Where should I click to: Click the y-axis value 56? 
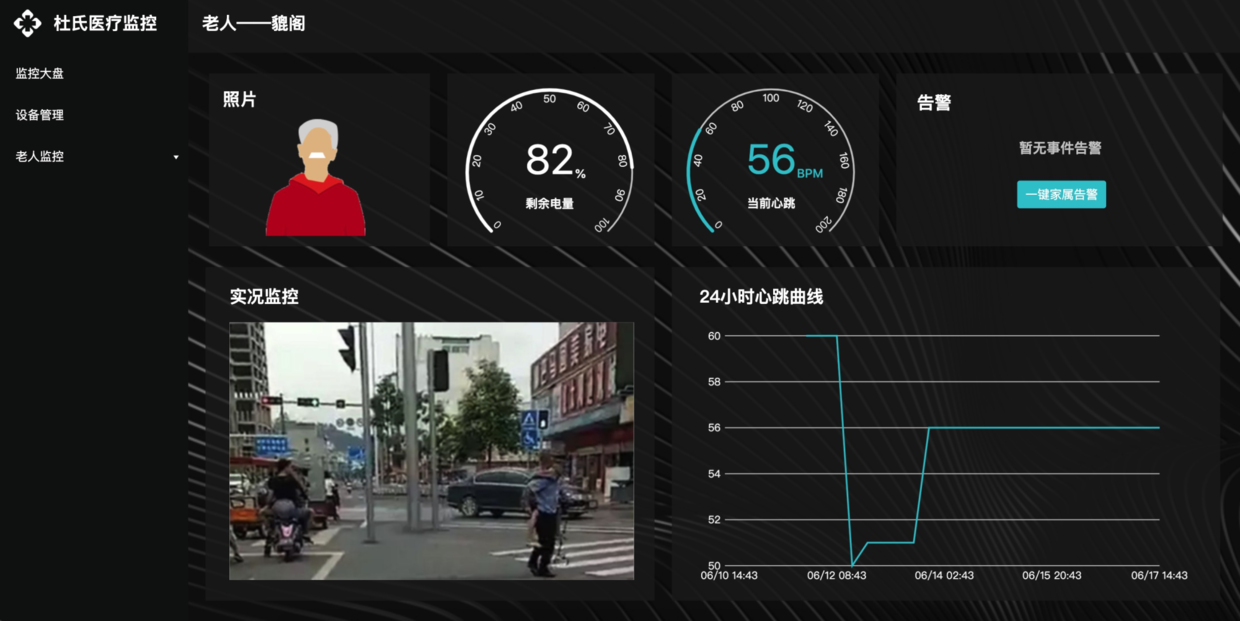coord(714,428)
